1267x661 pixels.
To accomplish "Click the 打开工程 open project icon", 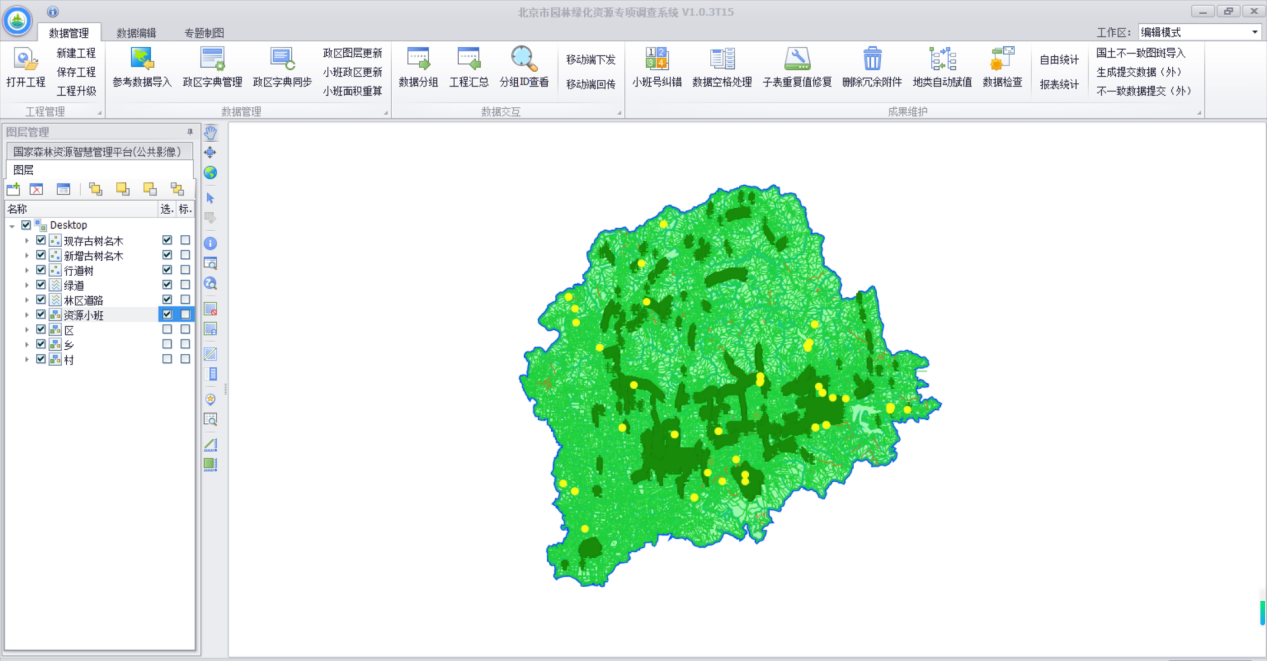I will tap(25, 60).
